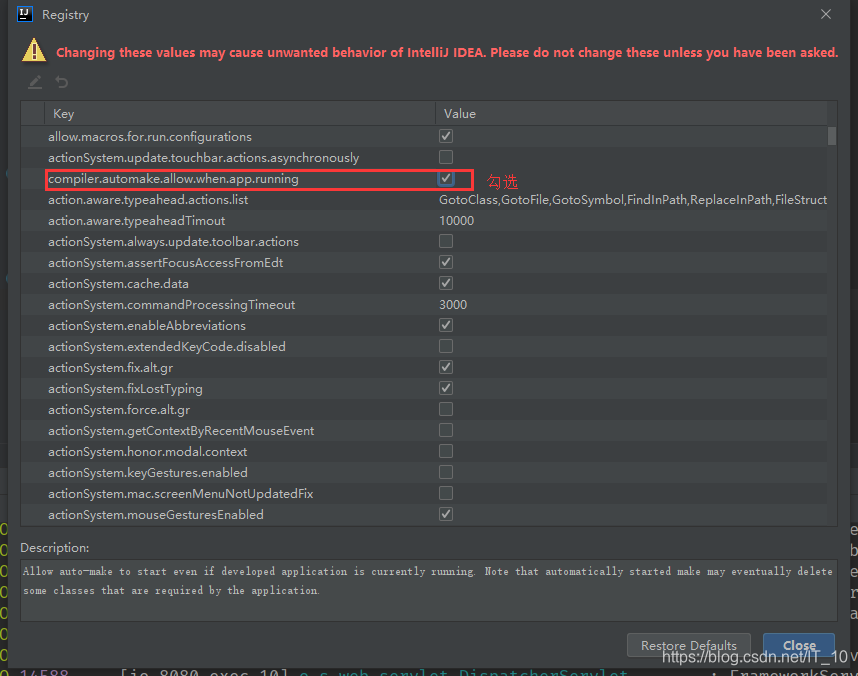
Task: Uncheck actionSystem.assertFocusAccessFromEdt
Action: pos(446,262)
